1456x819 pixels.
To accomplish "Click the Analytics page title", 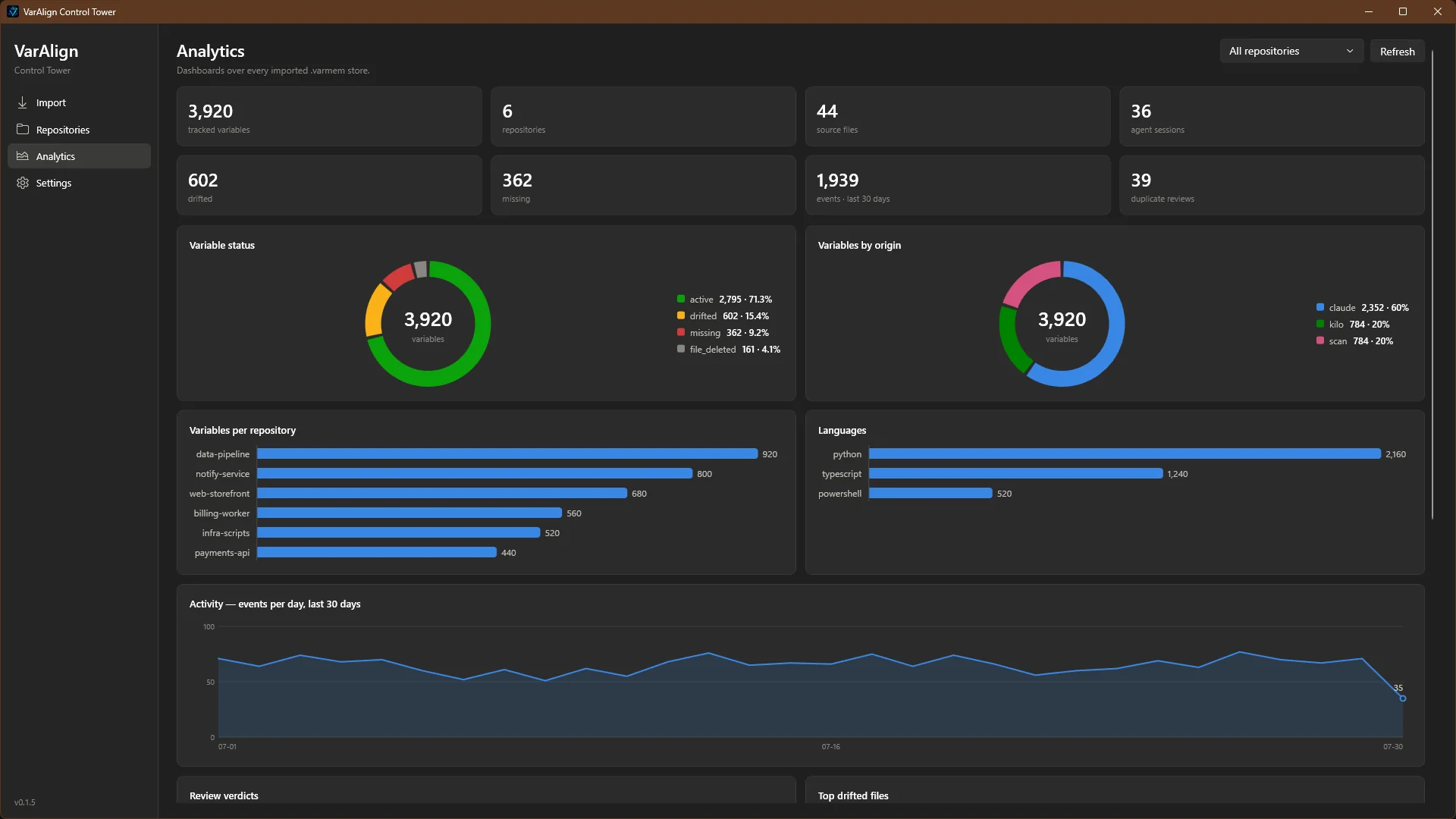I will [210, 51].
